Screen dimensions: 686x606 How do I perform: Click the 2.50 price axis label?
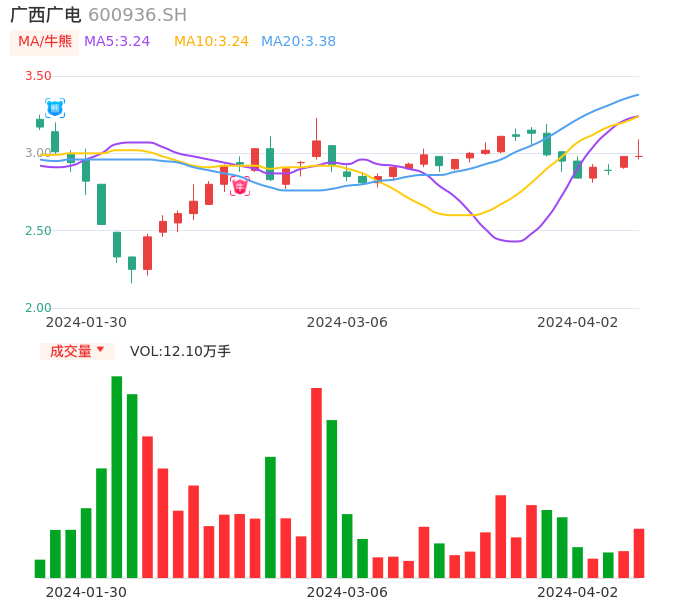tap(38, 231)
